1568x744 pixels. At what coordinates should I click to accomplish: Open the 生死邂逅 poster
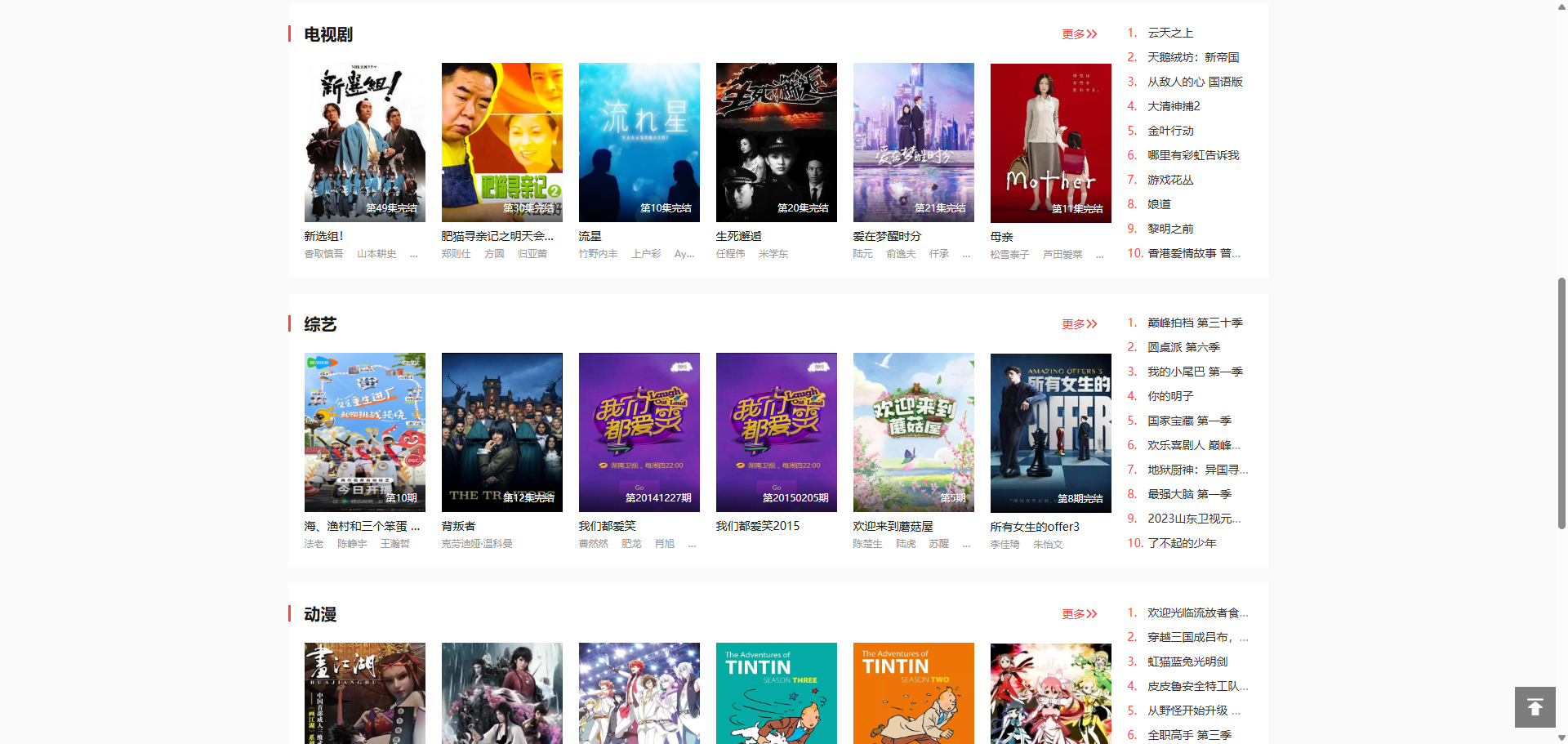(776, 142)
